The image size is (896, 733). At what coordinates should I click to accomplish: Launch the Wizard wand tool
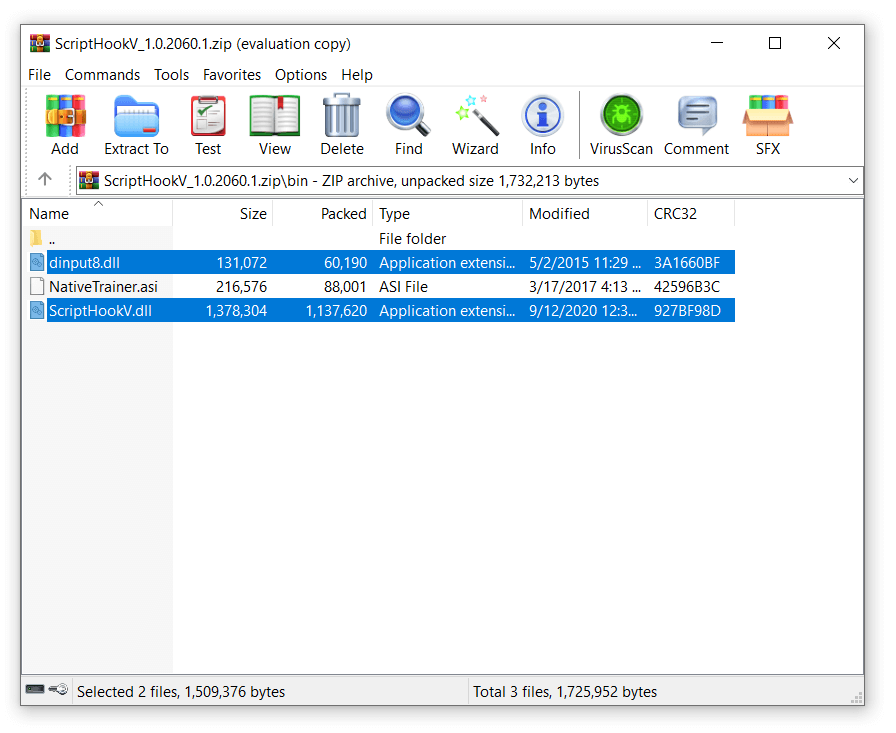click(475, 117)
